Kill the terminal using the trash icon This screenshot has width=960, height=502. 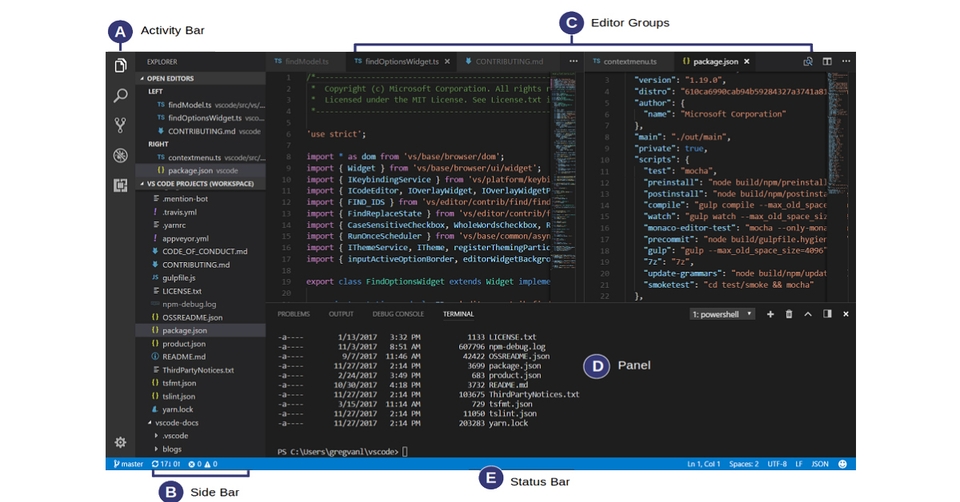tap(789, 314)
